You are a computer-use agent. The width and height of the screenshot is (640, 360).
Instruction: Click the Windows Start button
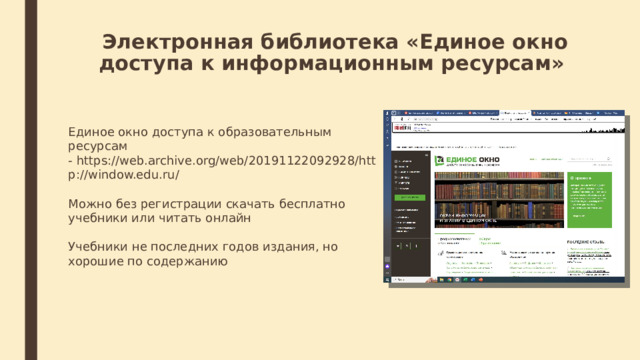pyautogui.click(x=387, y=280)
